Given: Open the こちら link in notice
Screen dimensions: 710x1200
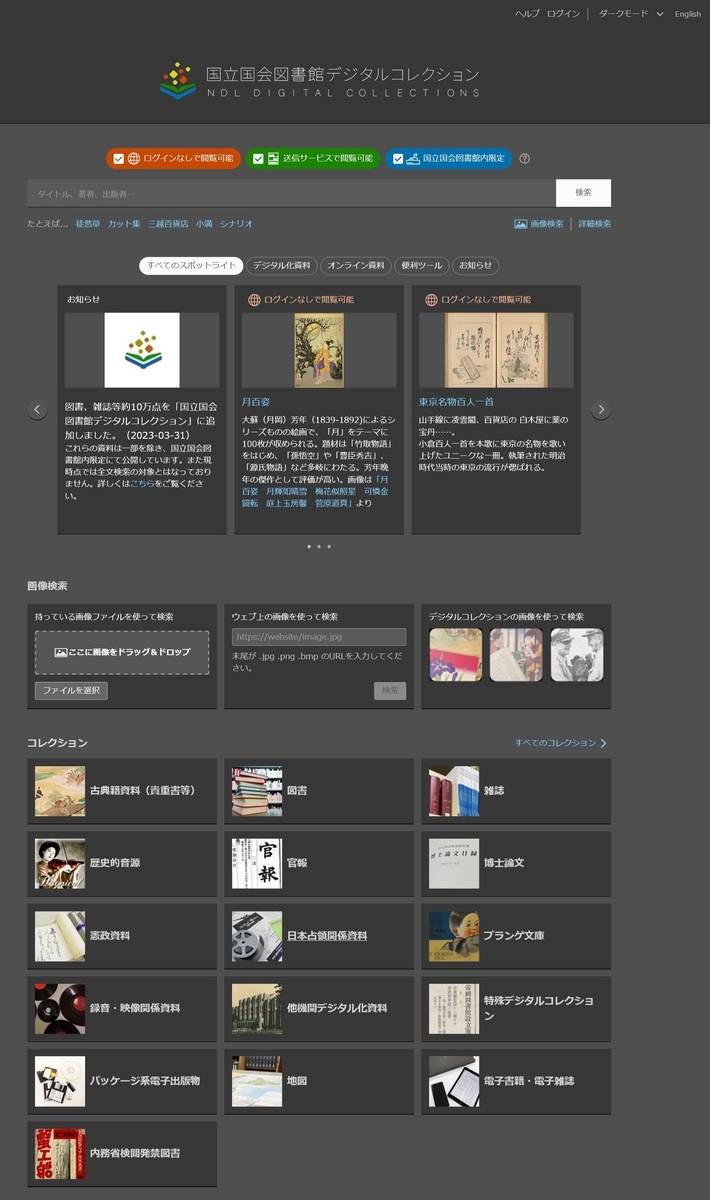Looking at the screenshot, I should pos(142,483).
